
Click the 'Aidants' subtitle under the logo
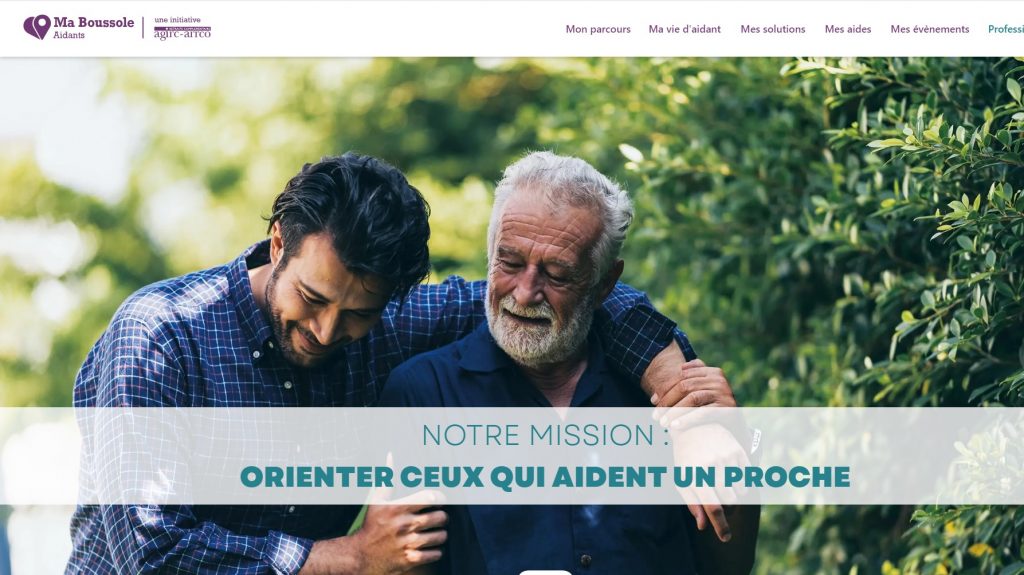pyautogui.click(x=69, y=35)
